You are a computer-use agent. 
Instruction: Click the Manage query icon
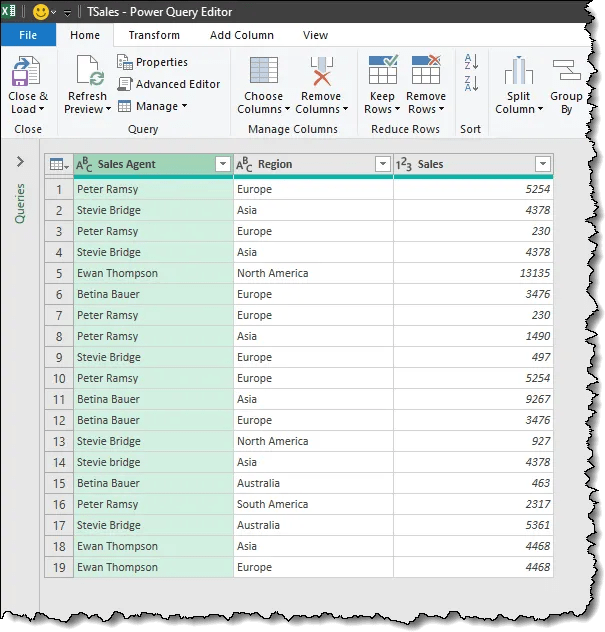click(x=124, y=106)
